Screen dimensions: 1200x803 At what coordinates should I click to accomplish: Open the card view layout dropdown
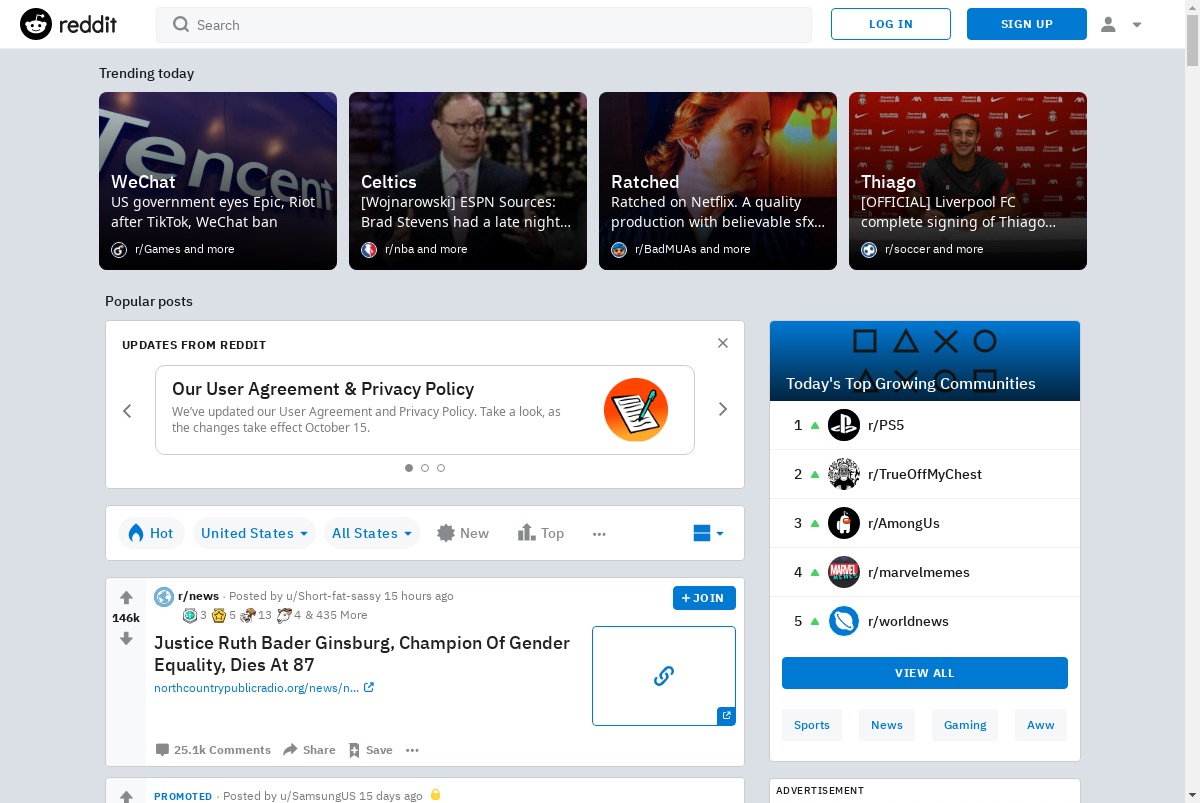pos(708,533)
